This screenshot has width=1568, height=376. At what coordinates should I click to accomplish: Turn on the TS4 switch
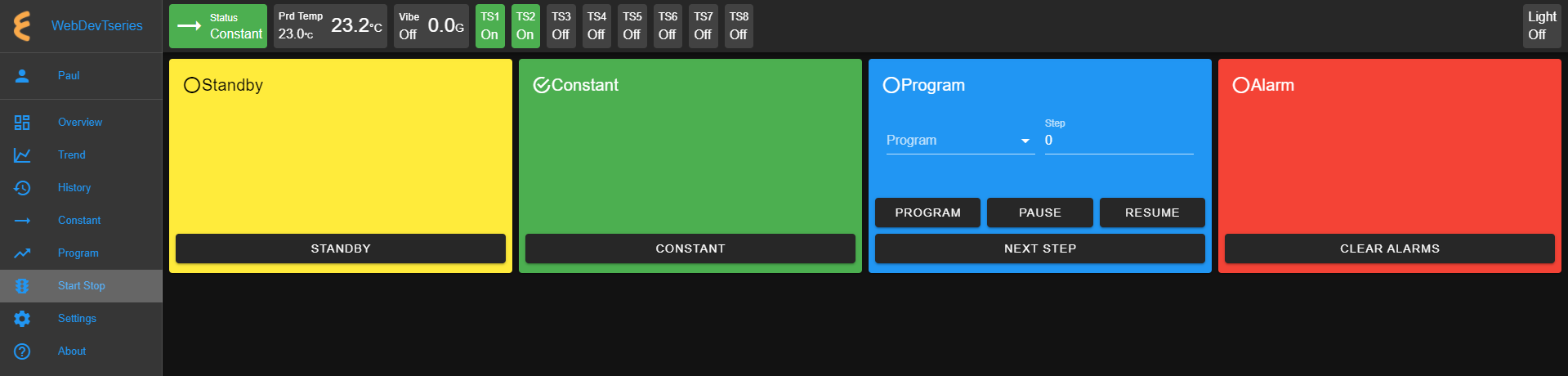pos(596,26)
